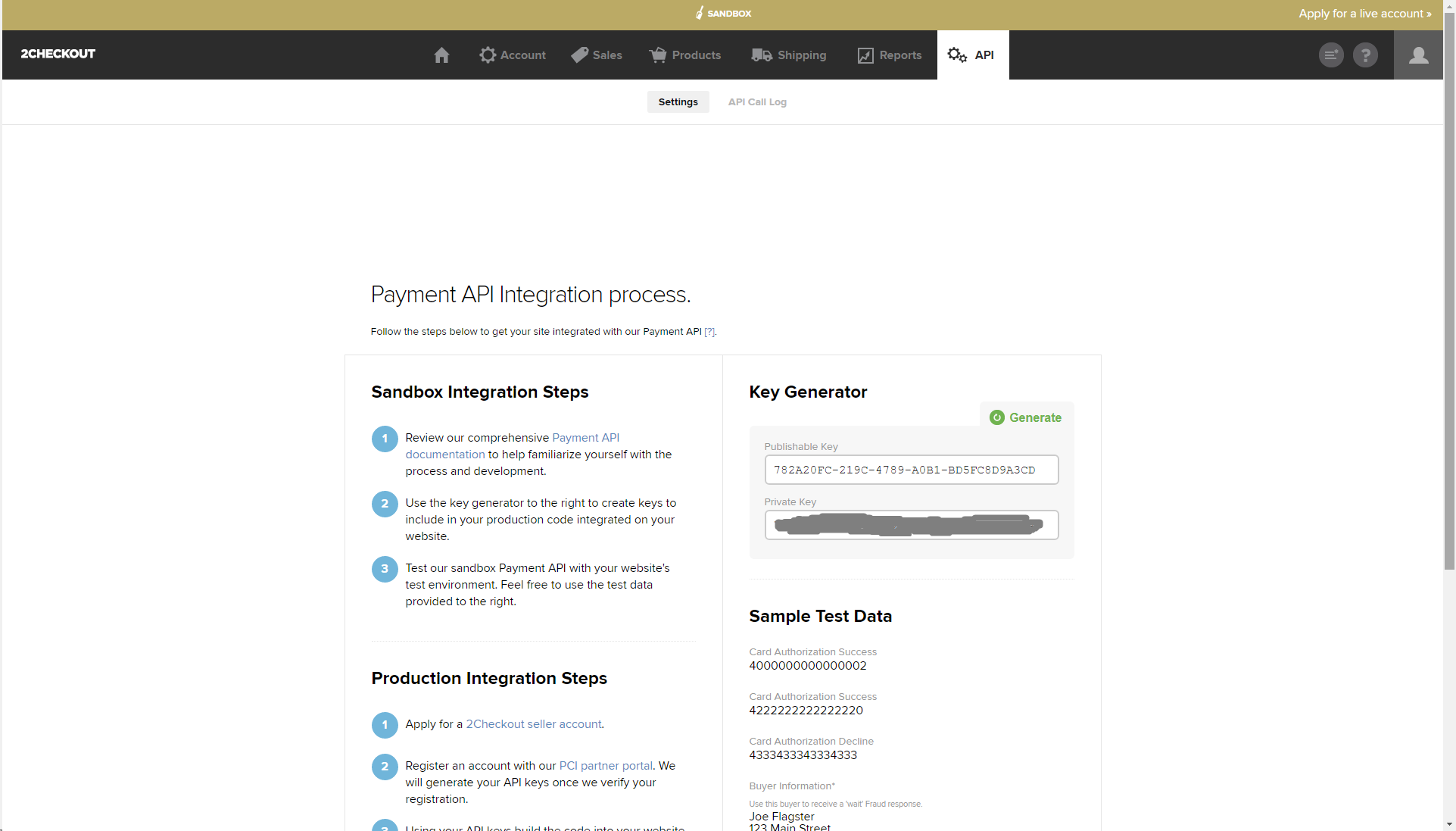
Task: Click the Joe Flagster buyer name
Action: click(x=781, y=817)
